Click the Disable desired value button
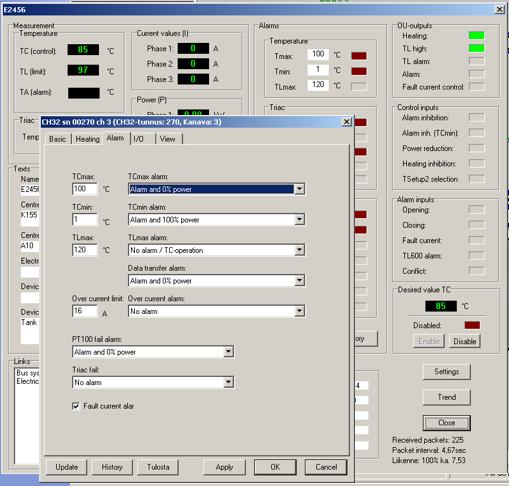The width and height of the screenshot is (509, 486). pos(465,341)
